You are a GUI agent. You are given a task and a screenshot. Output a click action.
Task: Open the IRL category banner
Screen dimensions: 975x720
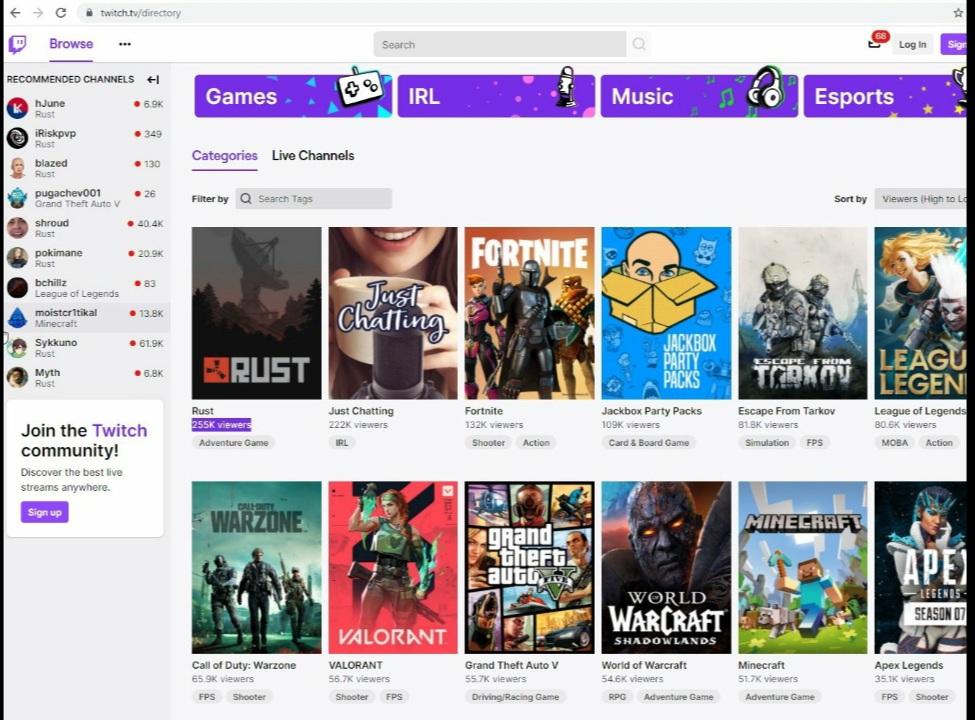(x=496, y=96)
